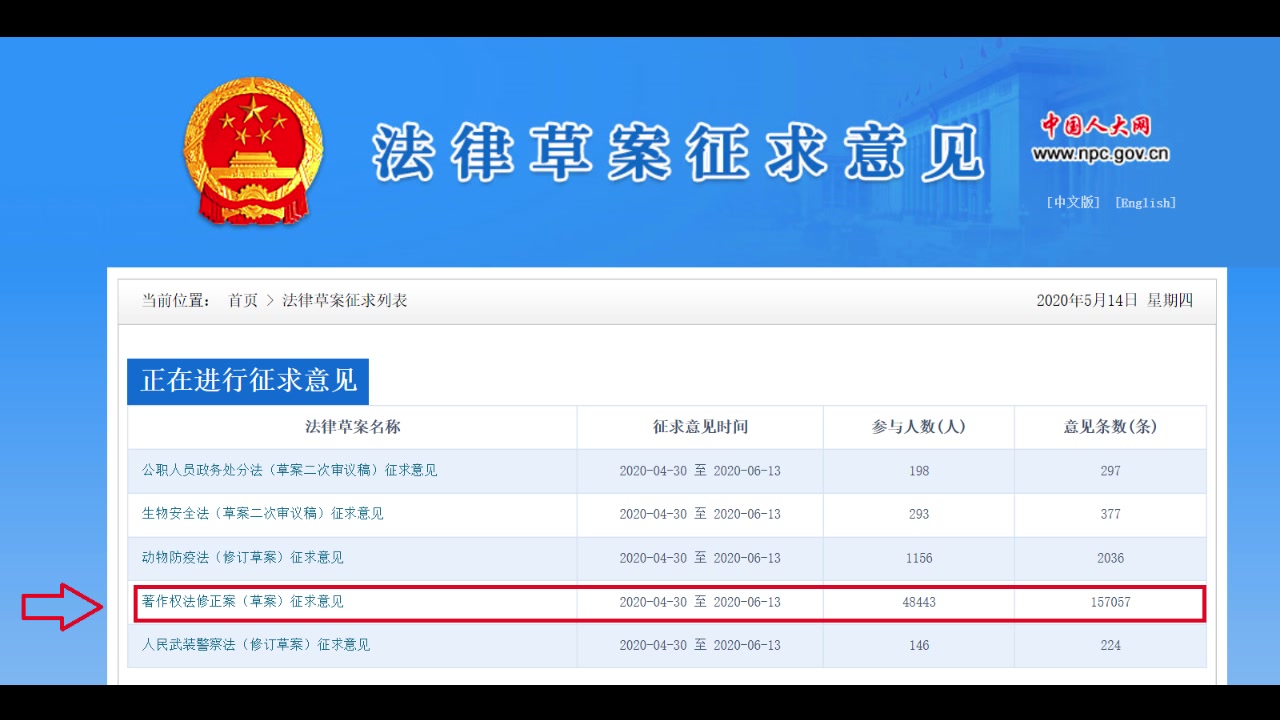Open 公职人员政务处分法（草案二次审议稿）征求意见
The width and height of the screenshot is (1280, 720).
pos(289,470)
